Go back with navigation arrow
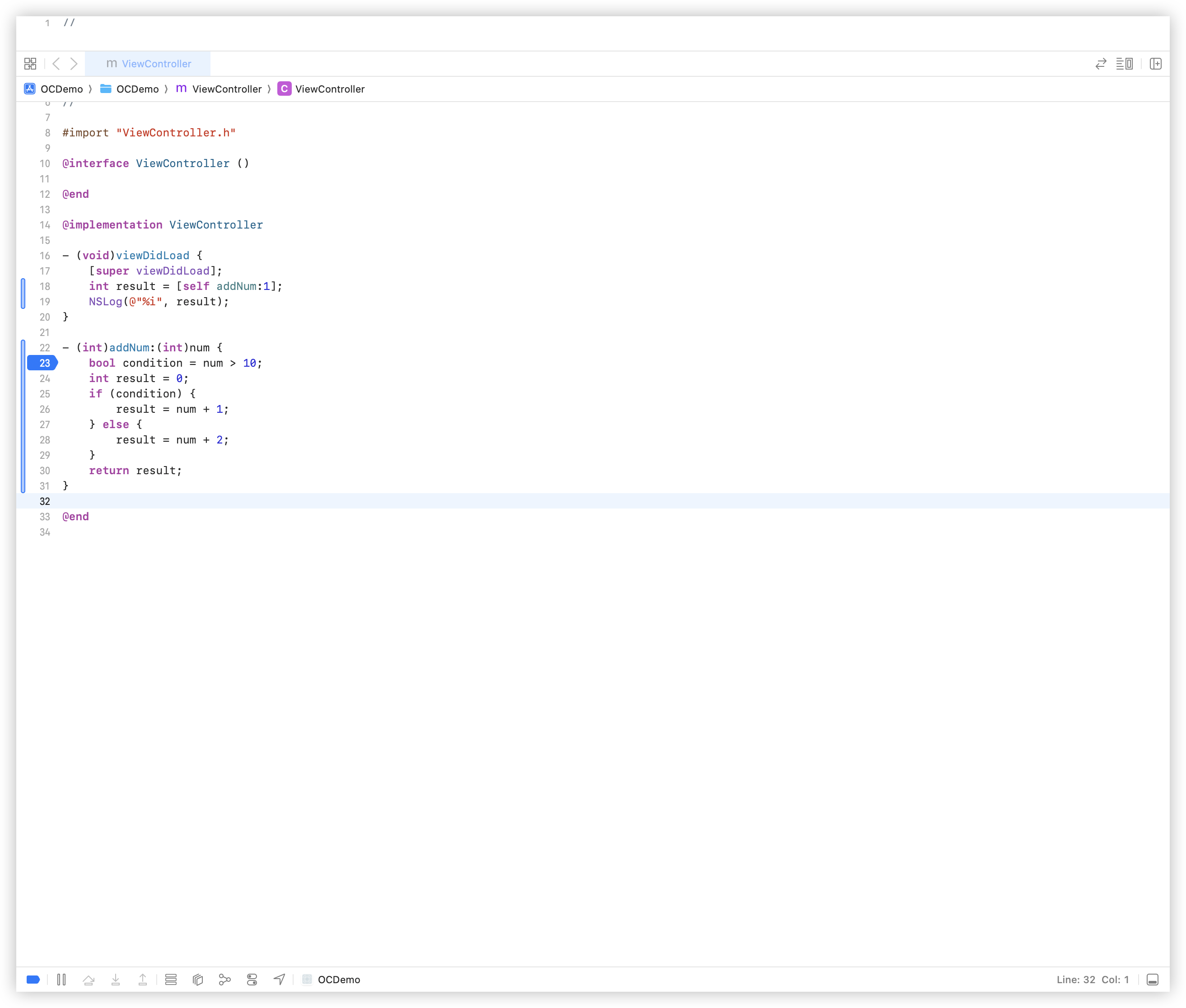The height and width of the screenshot is (1008, 1186). 56,63
